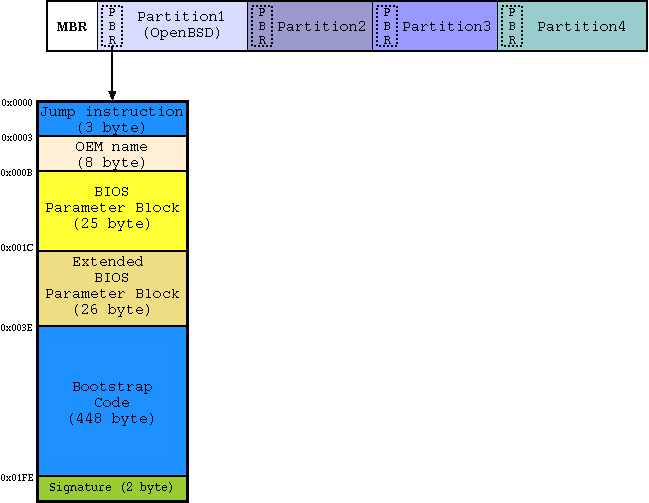The width and height of the screenshot is (649, 503).
Task: Select the OEM name (8 byte) block
Action: 111,154
